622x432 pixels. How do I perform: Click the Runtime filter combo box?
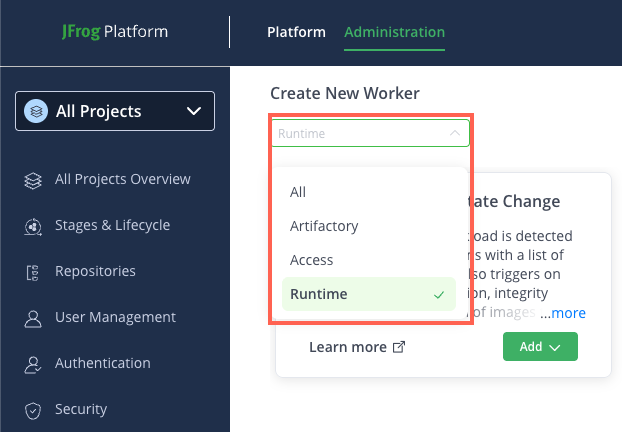[371, 133]
